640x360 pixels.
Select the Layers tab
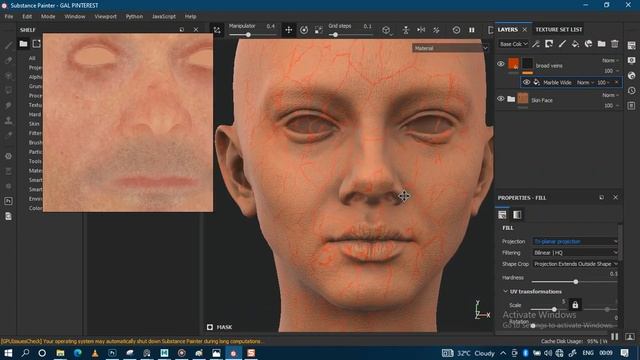(507, 29)
